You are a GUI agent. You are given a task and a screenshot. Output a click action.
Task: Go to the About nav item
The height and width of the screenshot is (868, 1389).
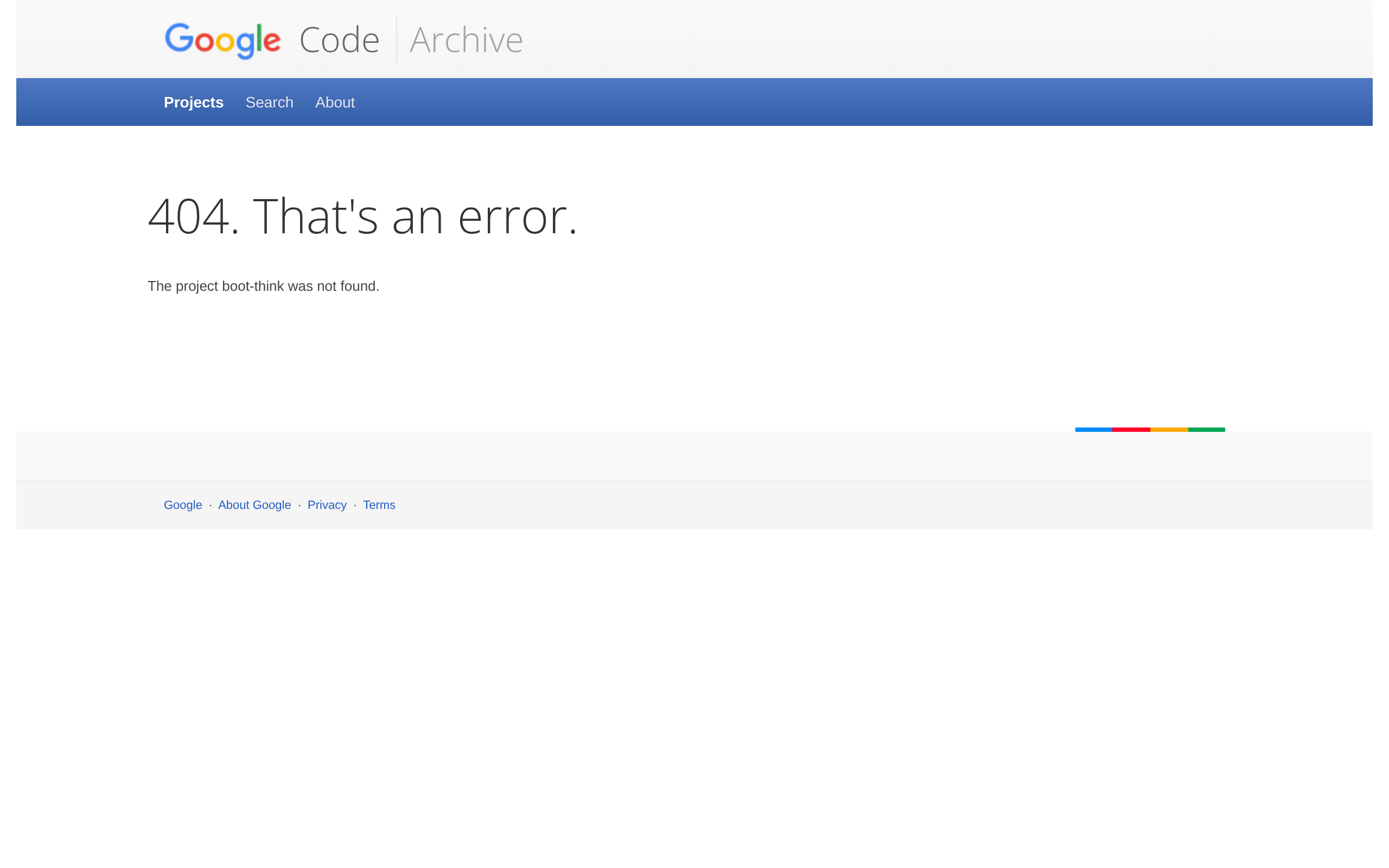[335, 102]
